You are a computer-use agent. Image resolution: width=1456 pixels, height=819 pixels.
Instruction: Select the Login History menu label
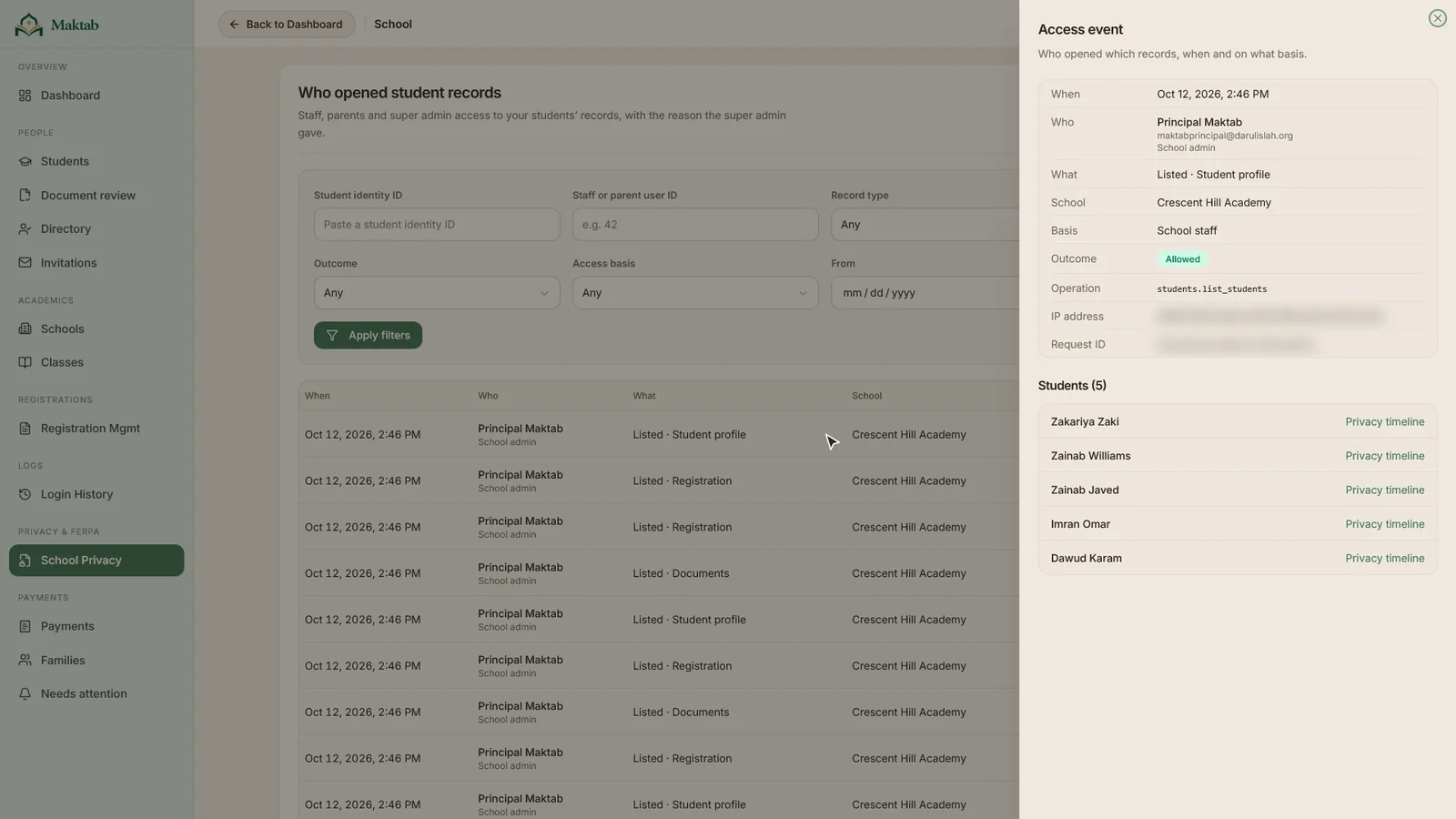(x=76, y=495)
